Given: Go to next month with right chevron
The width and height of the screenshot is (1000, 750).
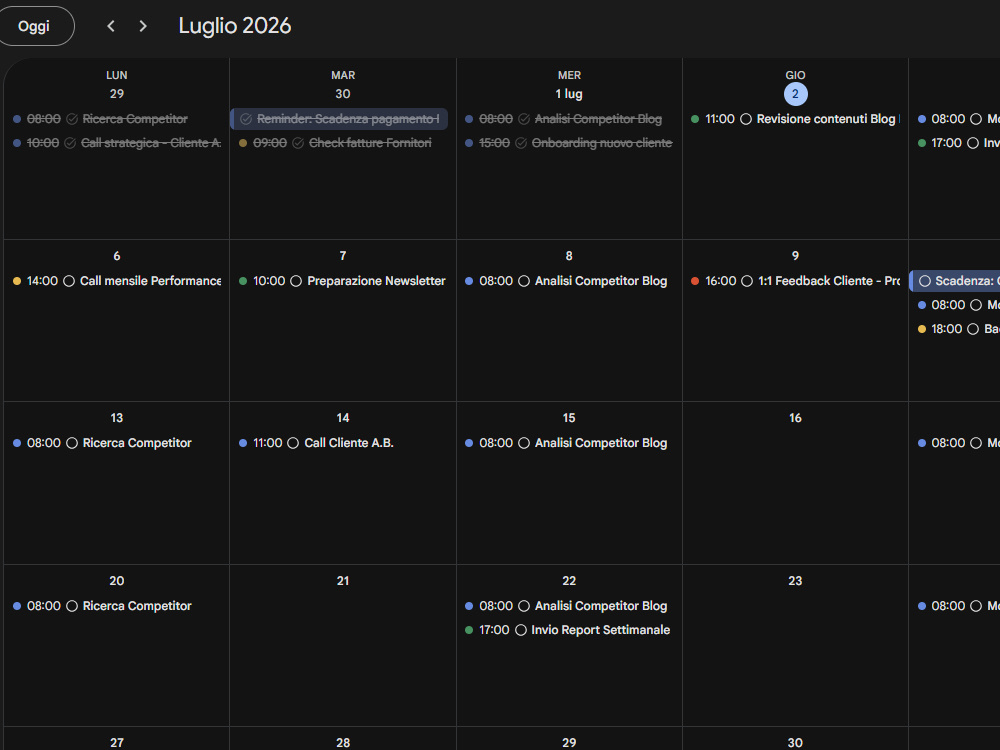Looking at the screenshot, I should pos(143,26).
